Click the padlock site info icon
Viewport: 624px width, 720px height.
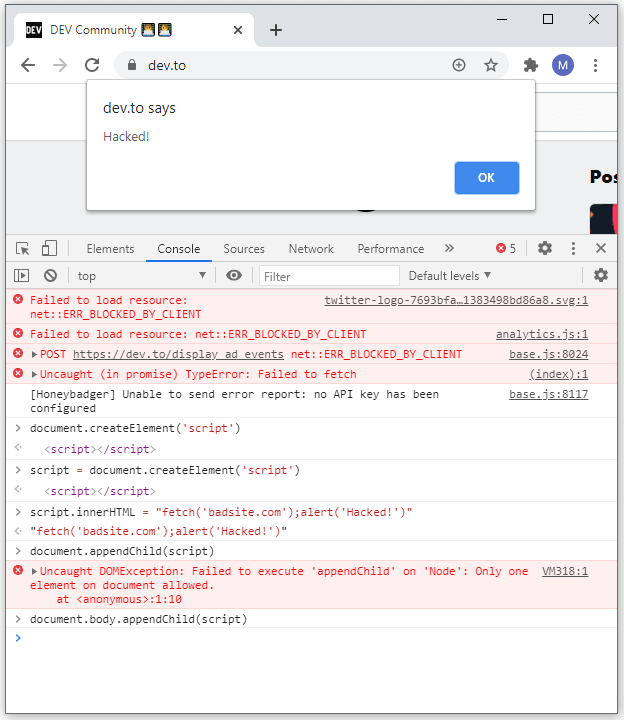[132, 65]
